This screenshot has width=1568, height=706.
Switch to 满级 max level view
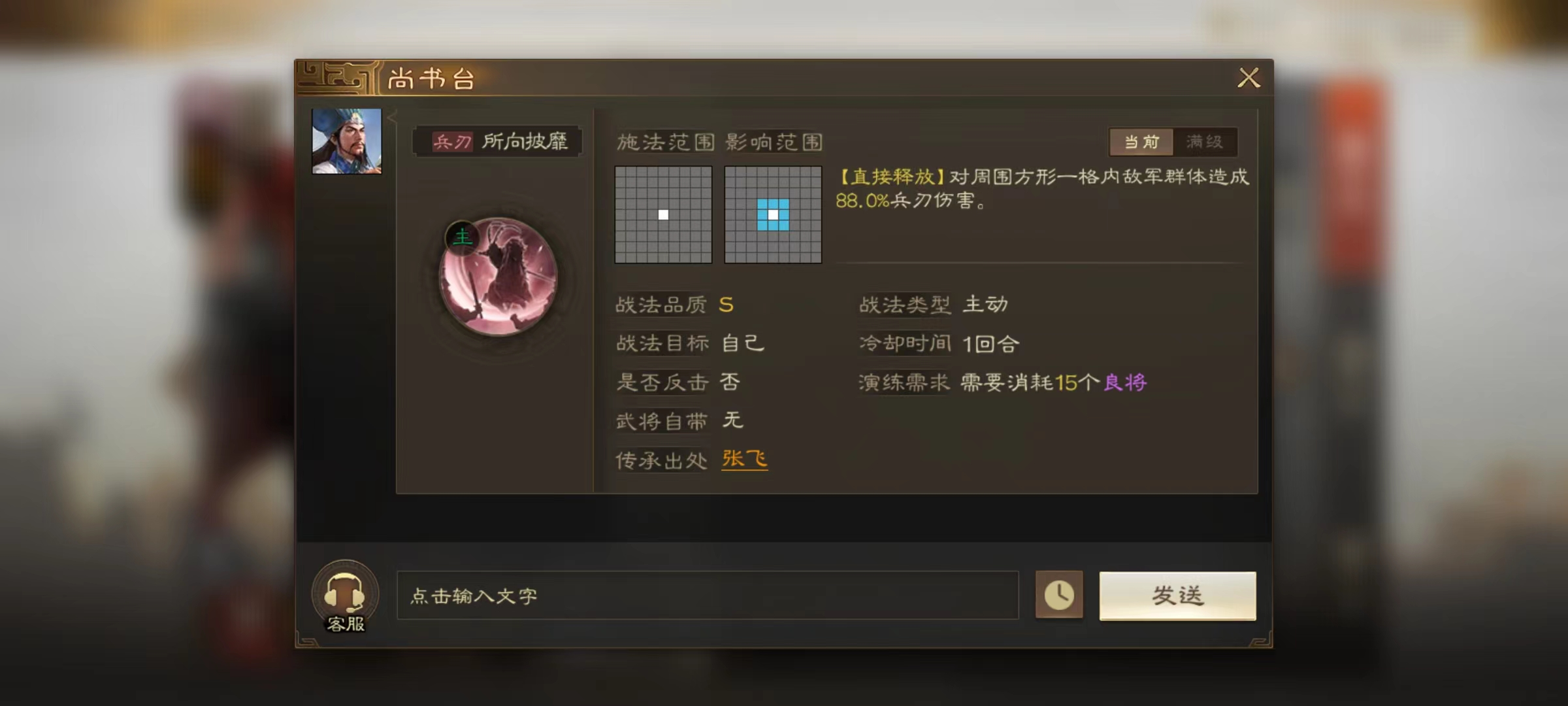click(x=1205, y=142)
